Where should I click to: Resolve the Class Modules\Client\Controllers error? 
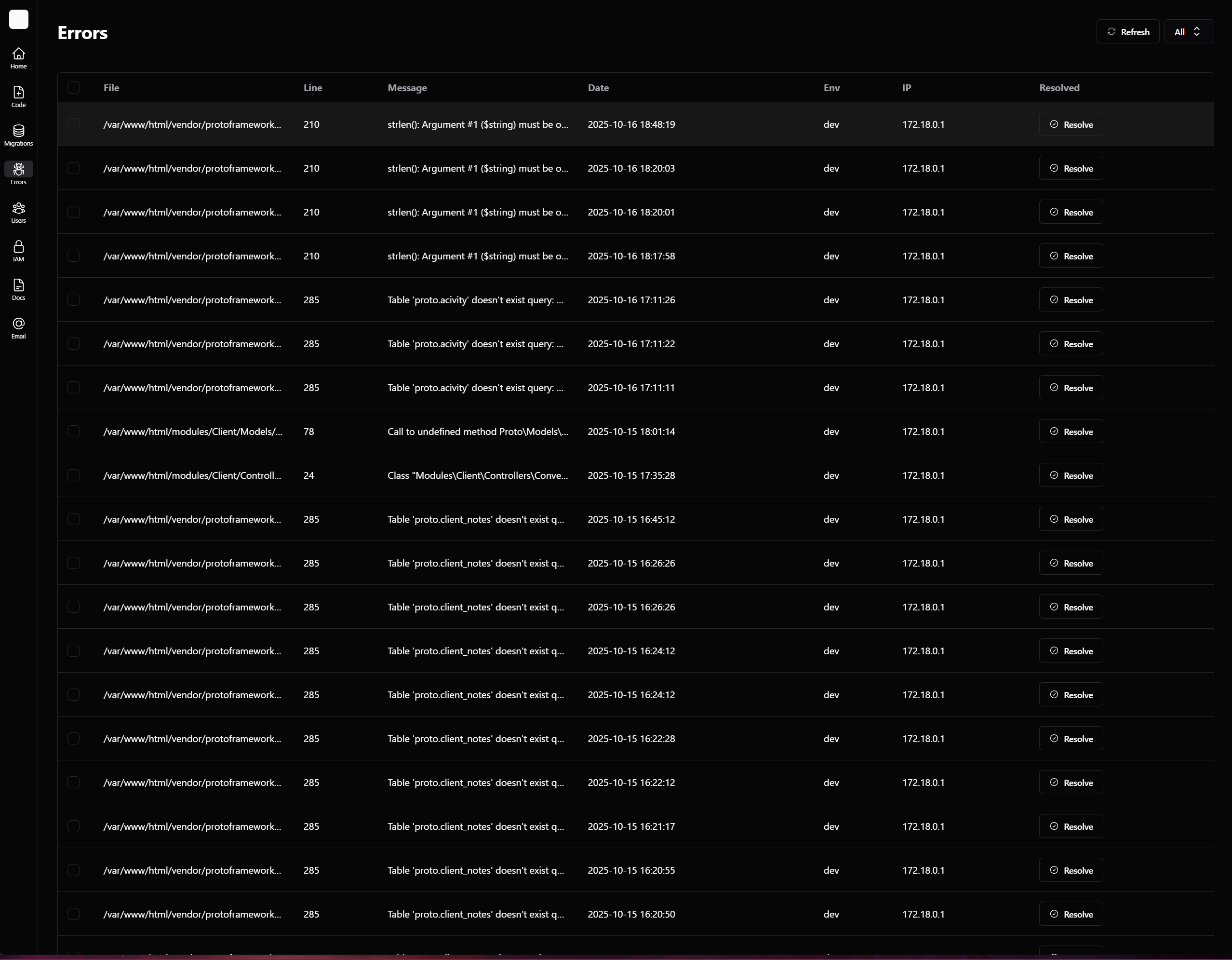click(x=1070, y=475)
